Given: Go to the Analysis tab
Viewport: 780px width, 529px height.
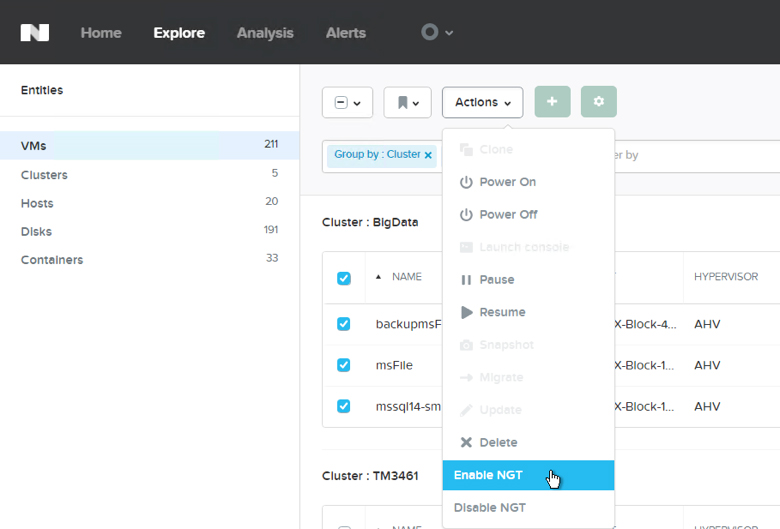Looking at the screenshot, I should (x=265, y=33).
